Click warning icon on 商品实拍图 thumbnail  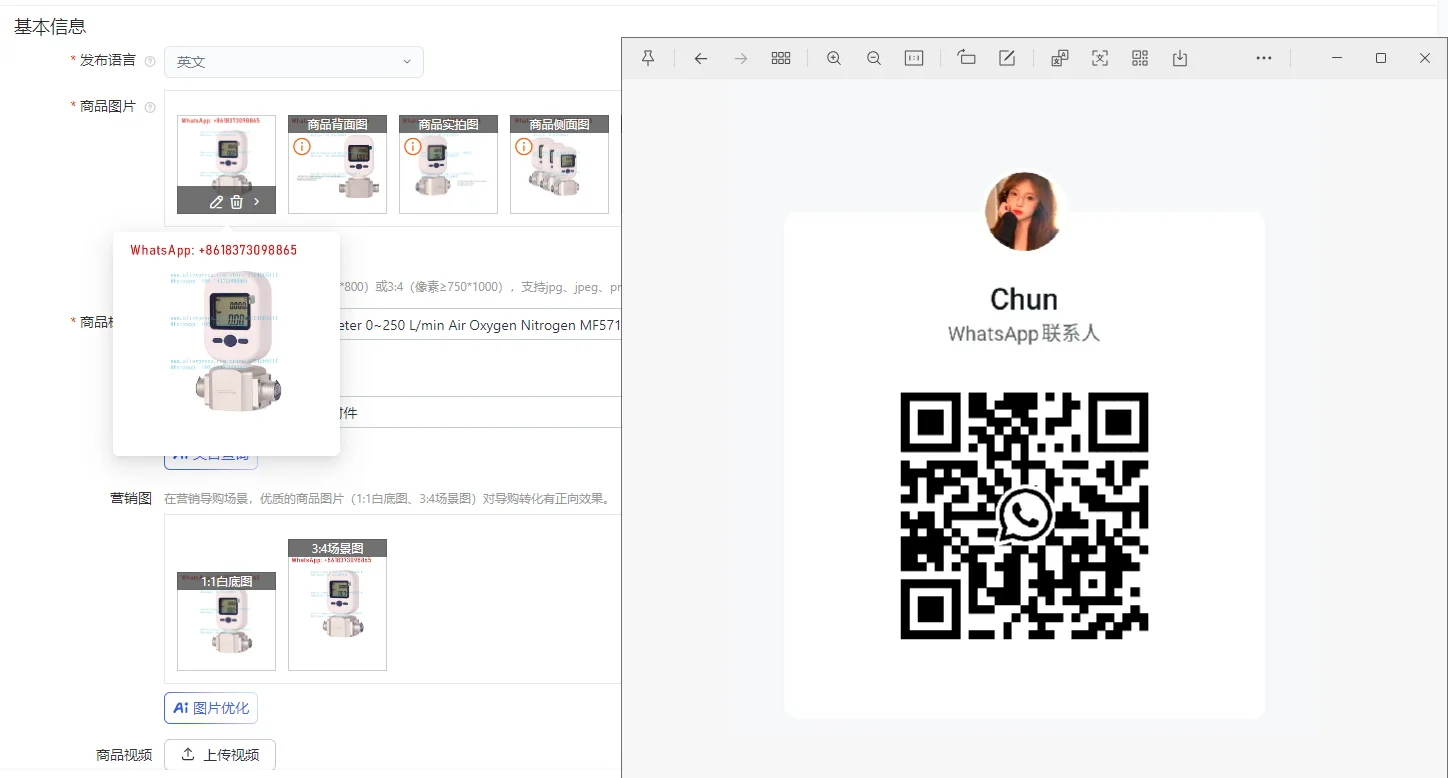coord(413,147)
